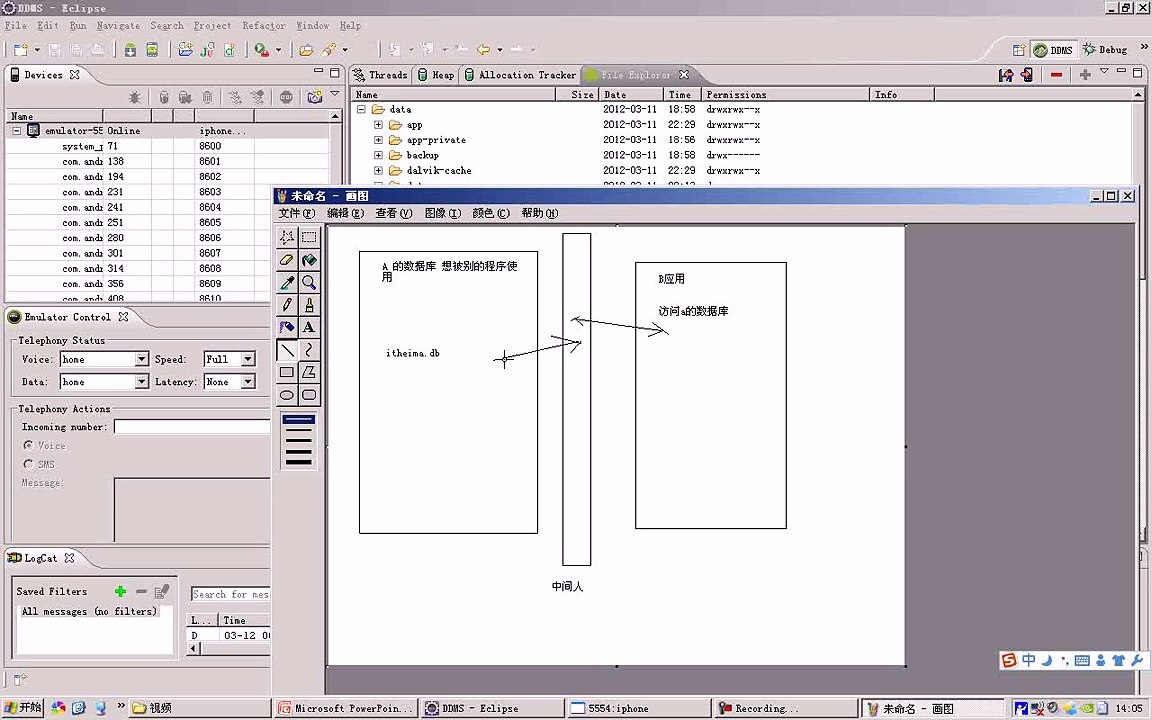The image size is (1152, 720).
Task: Expand the app-private folder
Action: click(x=378, y=140)
